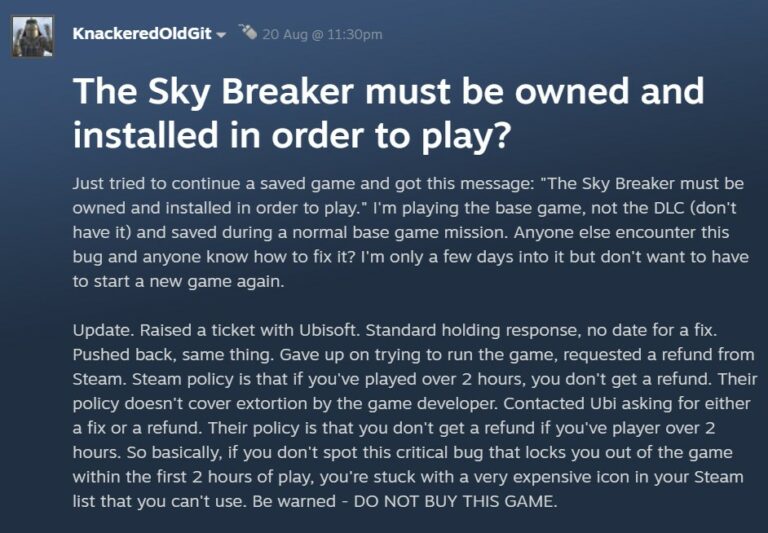This screenshot has height=533, width=768.
Task: Click the "DO NOT BUY THIS GAME" warning text
Action: tap(454, 501)
